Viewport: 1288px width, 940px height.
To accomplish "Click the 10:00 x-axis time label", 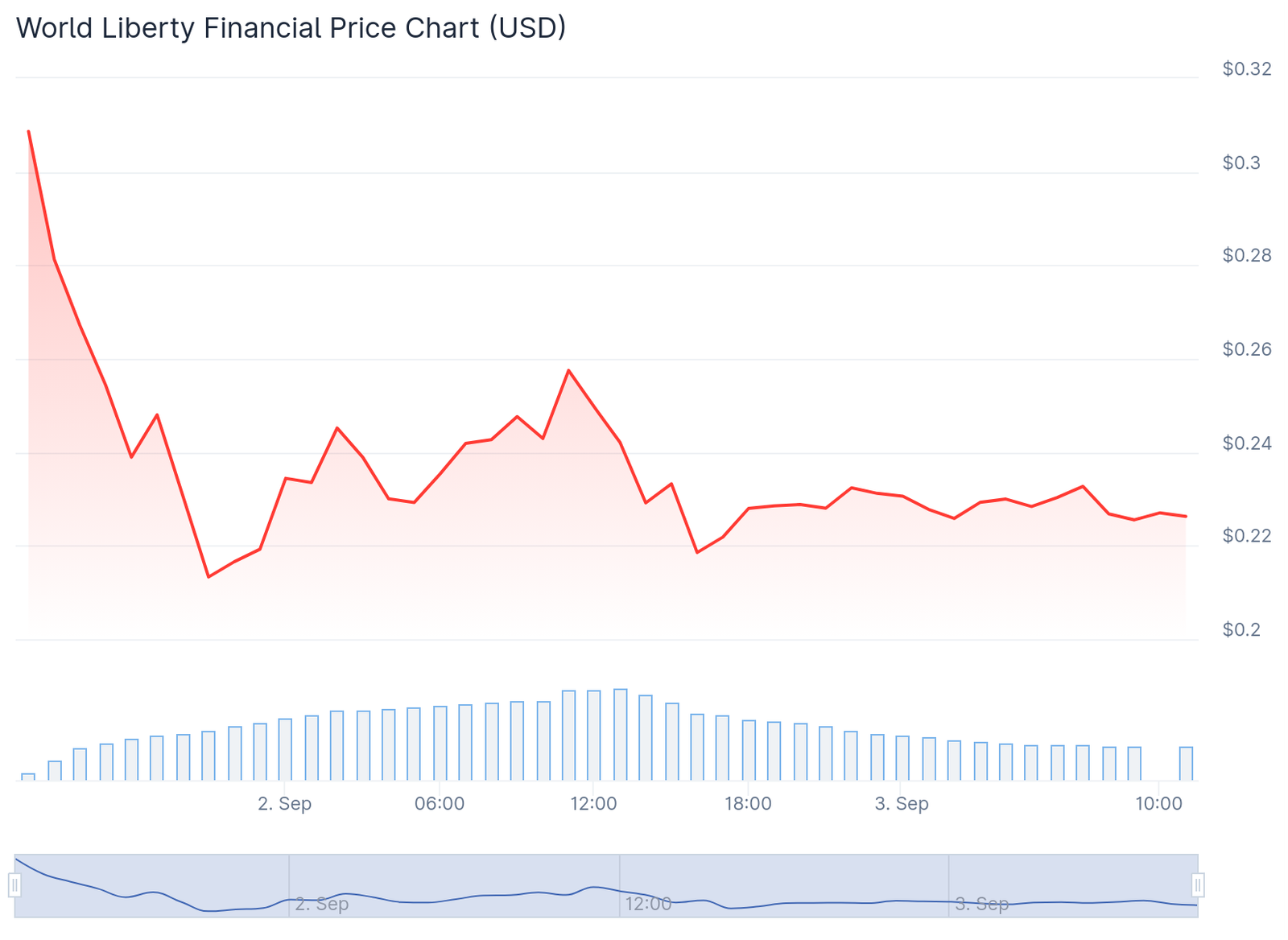I will point(1158,803).
